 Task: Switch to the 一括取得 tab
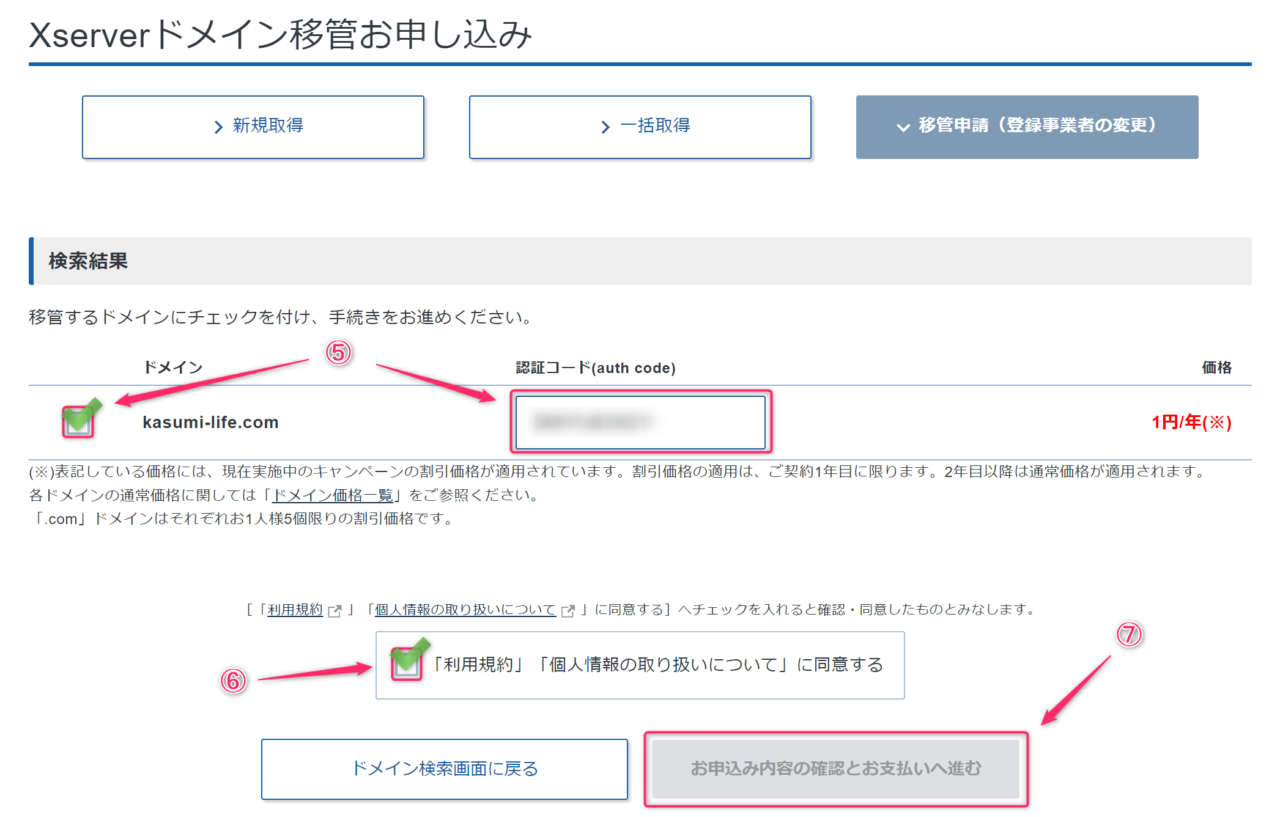[x=640, y=127]
